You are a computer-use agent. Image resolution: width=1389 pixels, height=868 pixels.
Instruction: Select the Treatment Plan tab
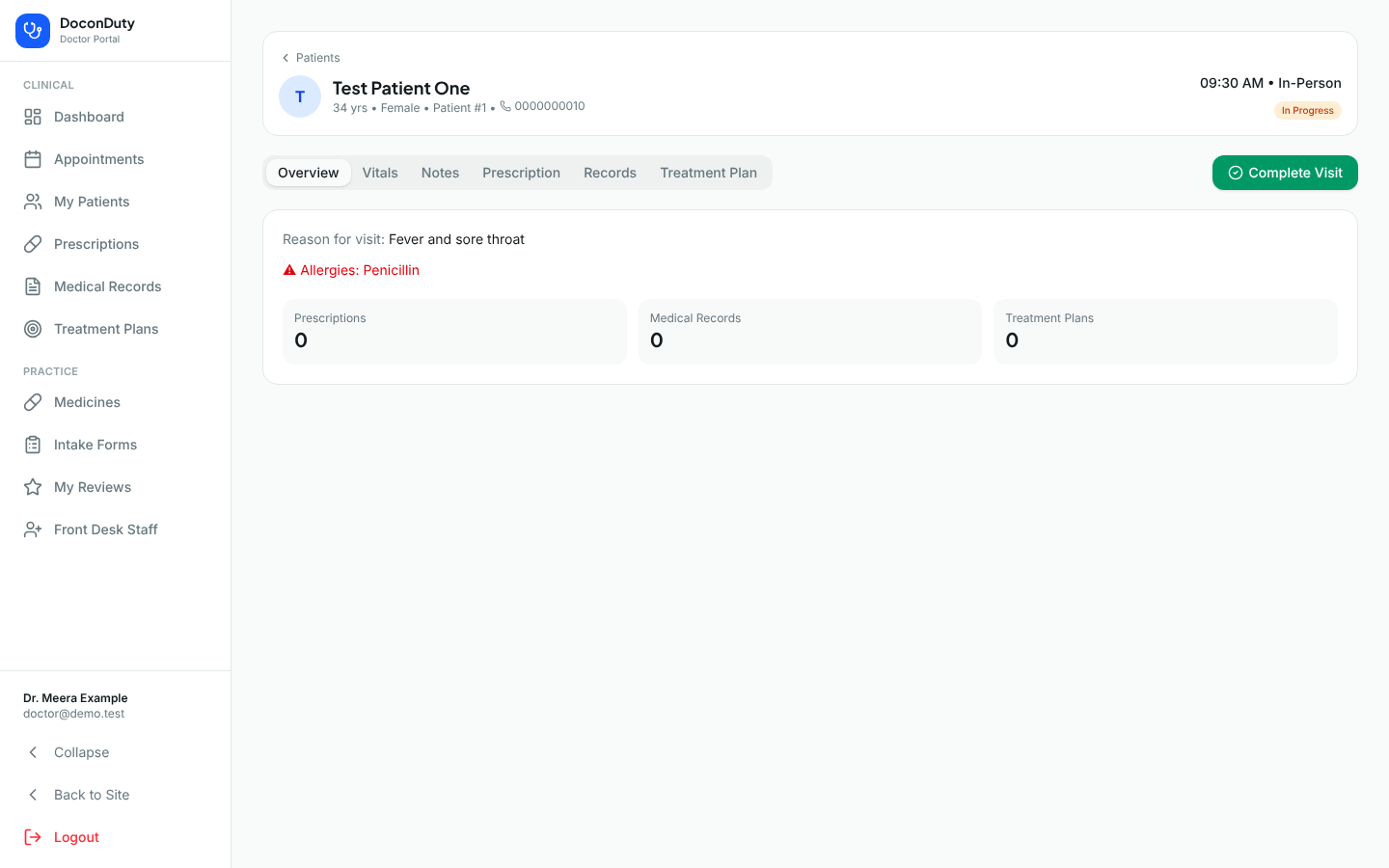[x=708, y=173]
